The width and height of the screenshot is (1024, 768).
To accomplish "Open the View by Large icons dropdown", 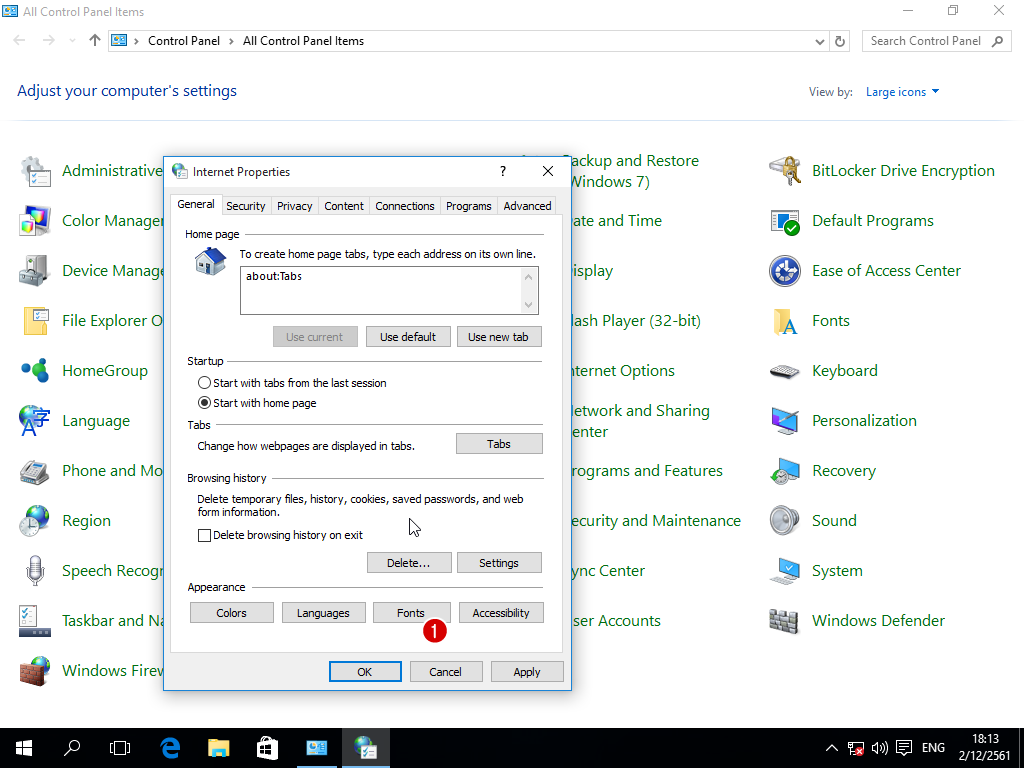I will click(902, 92).
